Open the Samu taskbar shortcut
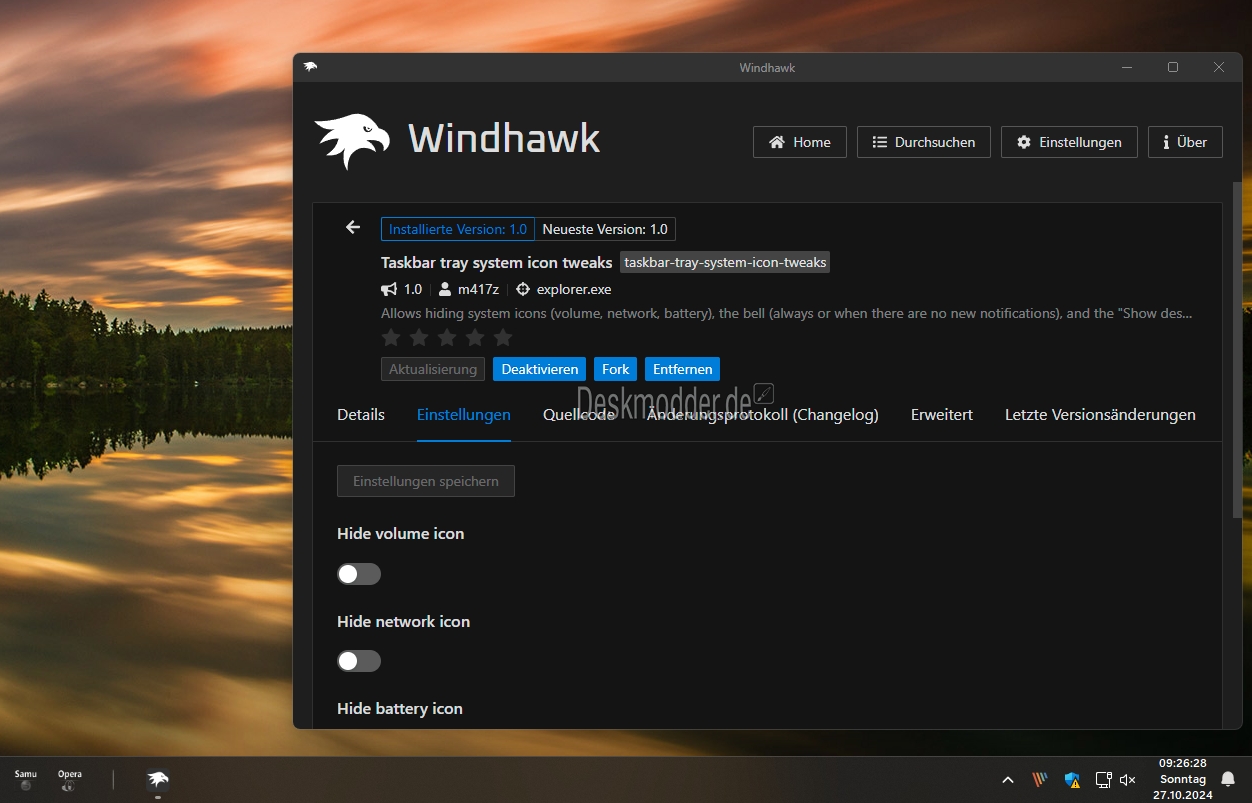Screen dimensions: 1252x803 click(26, 780)
